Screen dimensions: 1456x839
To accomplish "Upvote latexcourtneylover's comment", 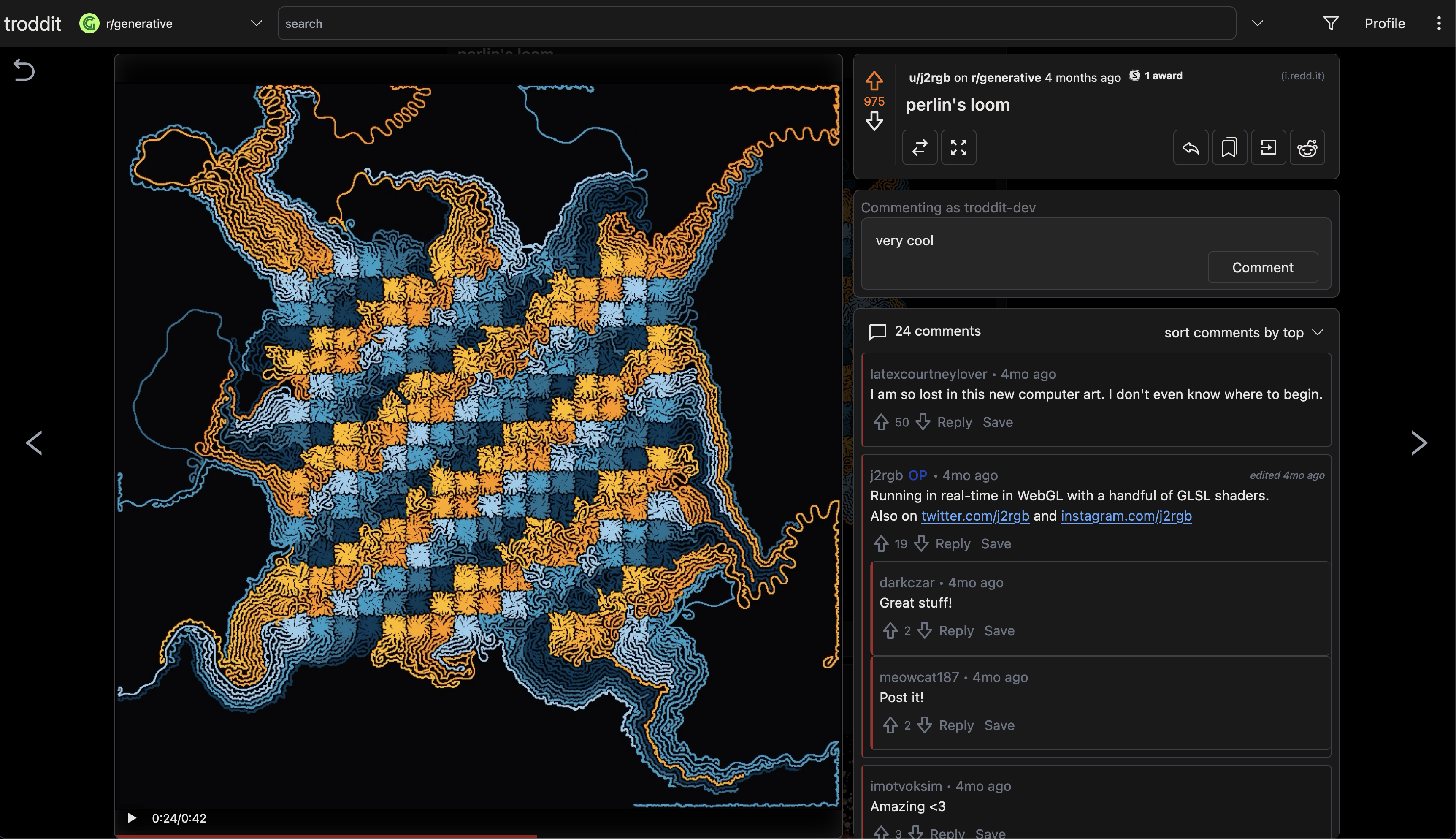I will click(881, 422).
